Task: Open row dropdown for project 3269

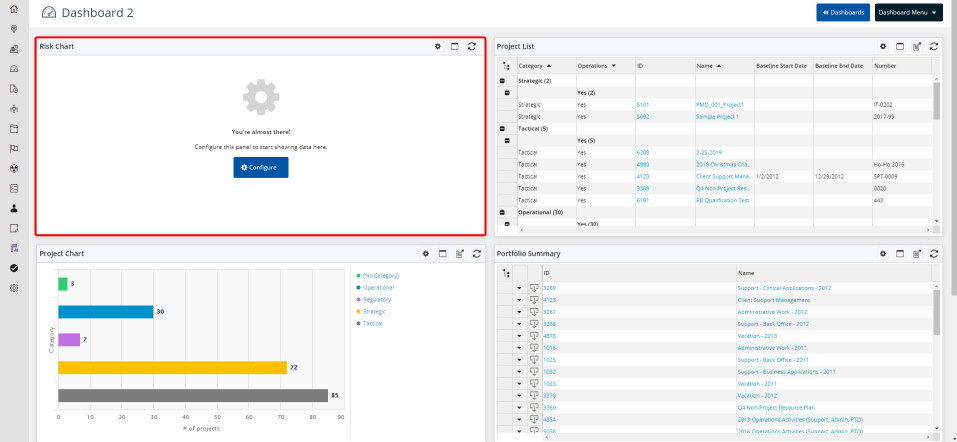Action: pos(519,288)
